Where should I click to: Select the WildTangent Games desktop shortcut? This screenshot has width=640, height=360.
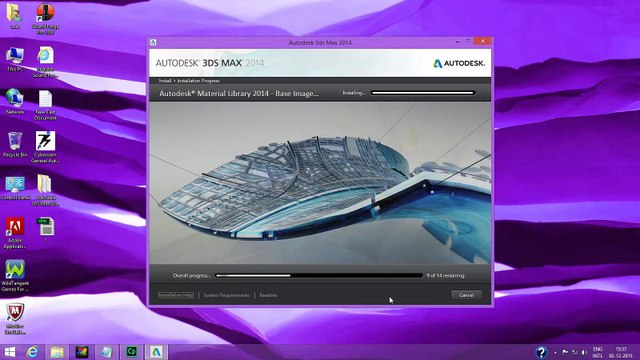click(15, 276)
